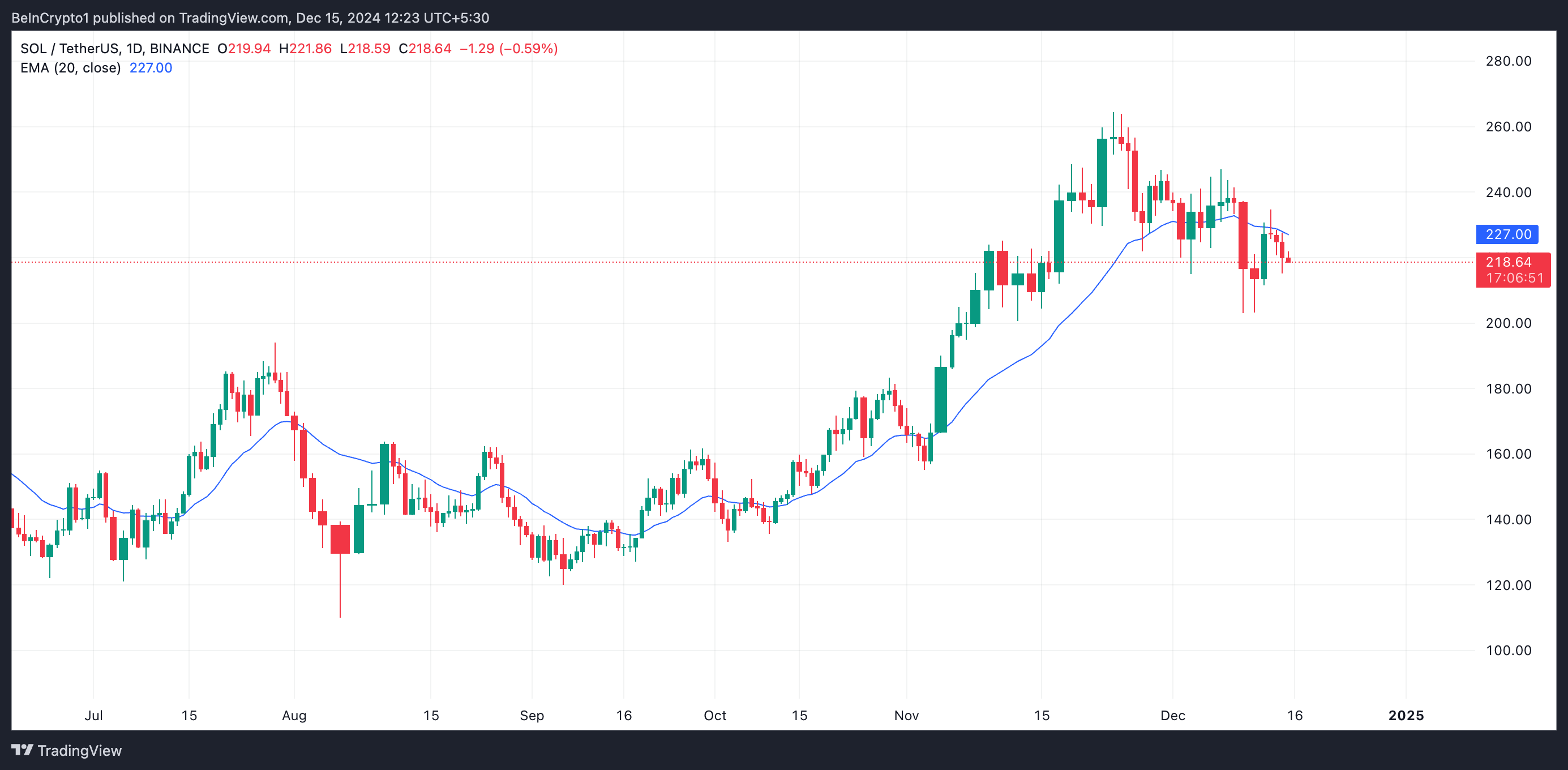Click the 260.00 price scale label
Screen dimensions: 1568x770
click(1508, 127)
